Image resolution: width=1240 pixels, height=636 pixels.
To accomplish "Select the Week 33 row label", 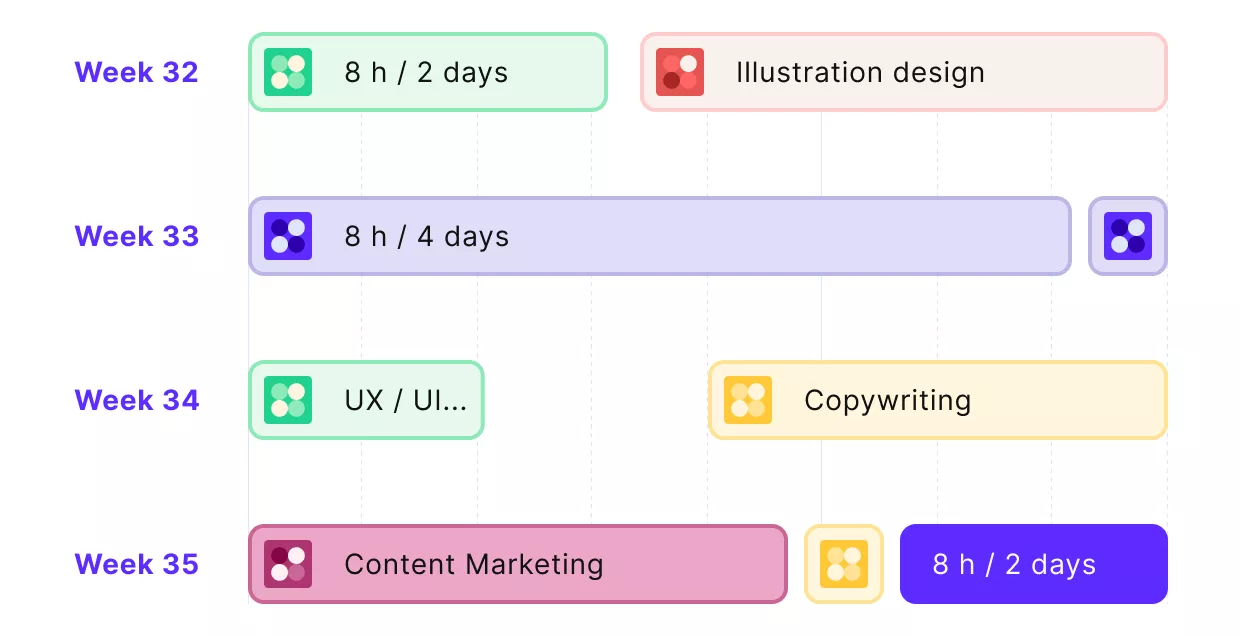I will (x=137, y=236).
